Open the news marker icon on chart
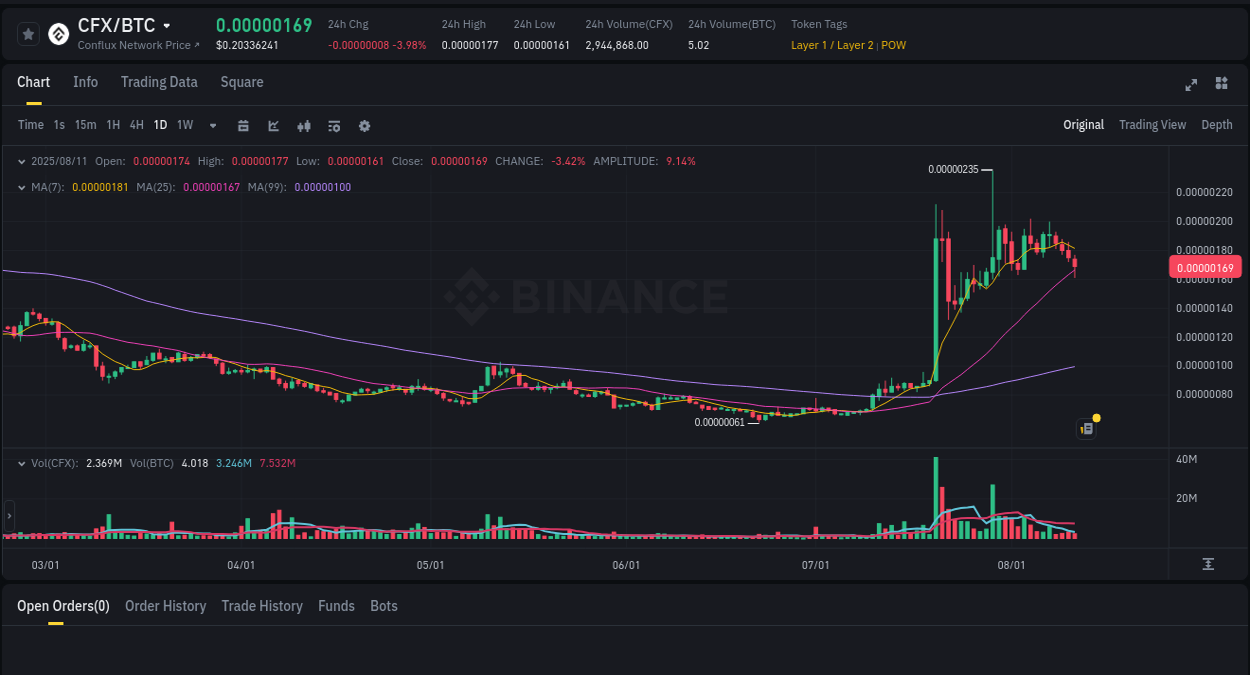Image resolution: width=1250 pixels, height=675 pixels. pos(1087,429)
